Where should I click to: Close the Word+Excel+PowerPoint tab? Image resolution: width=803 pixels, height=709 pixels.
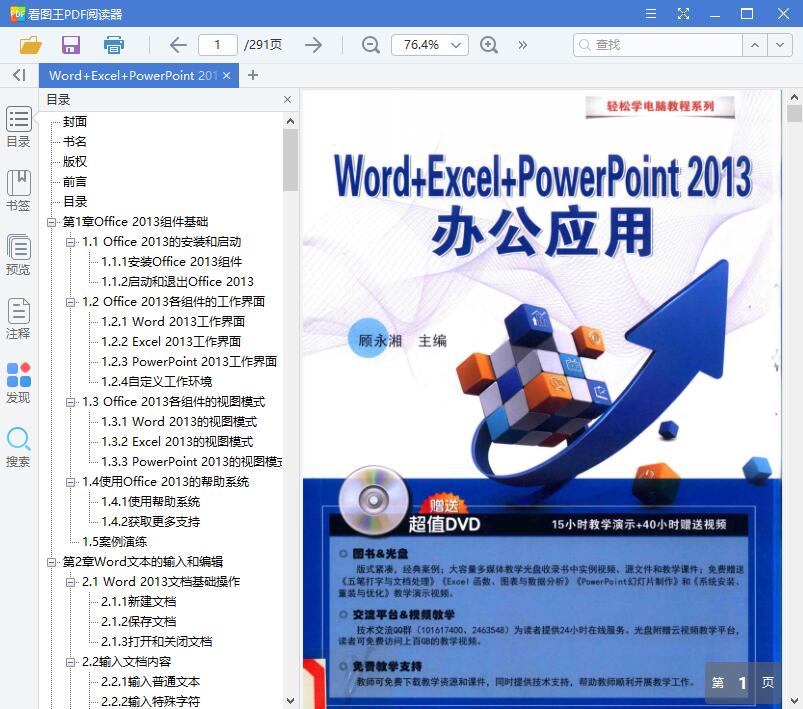point(227,75)
